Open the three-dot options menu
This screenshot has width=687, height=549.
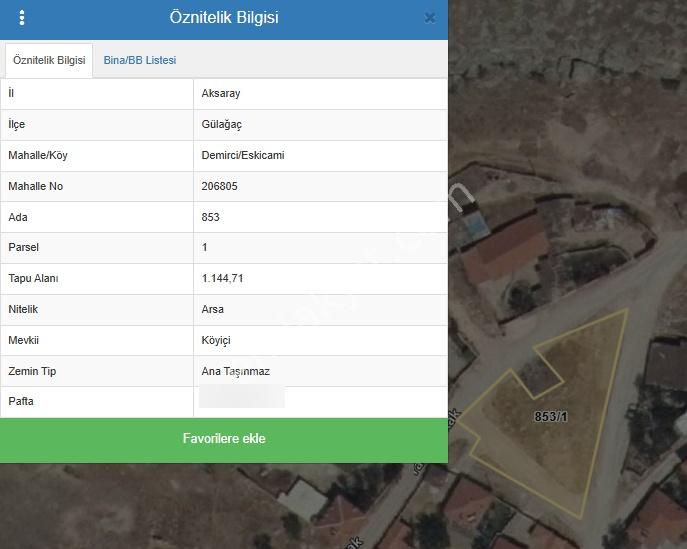(22, 18)
